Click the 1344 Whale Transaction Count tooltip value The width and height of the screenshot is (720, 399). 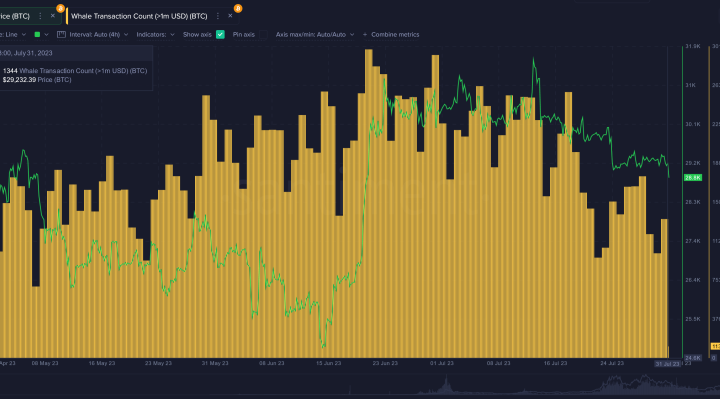[75, 71]
